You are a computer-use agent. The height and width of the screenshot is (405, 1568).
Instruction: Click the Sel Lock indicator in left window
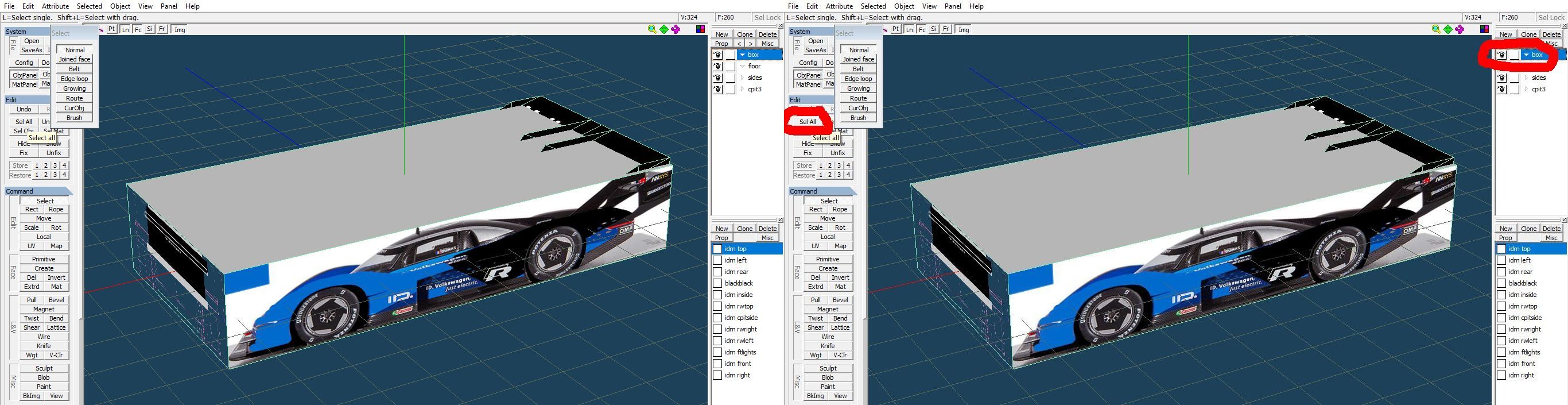pyautogui.click(x=767, y=18)
